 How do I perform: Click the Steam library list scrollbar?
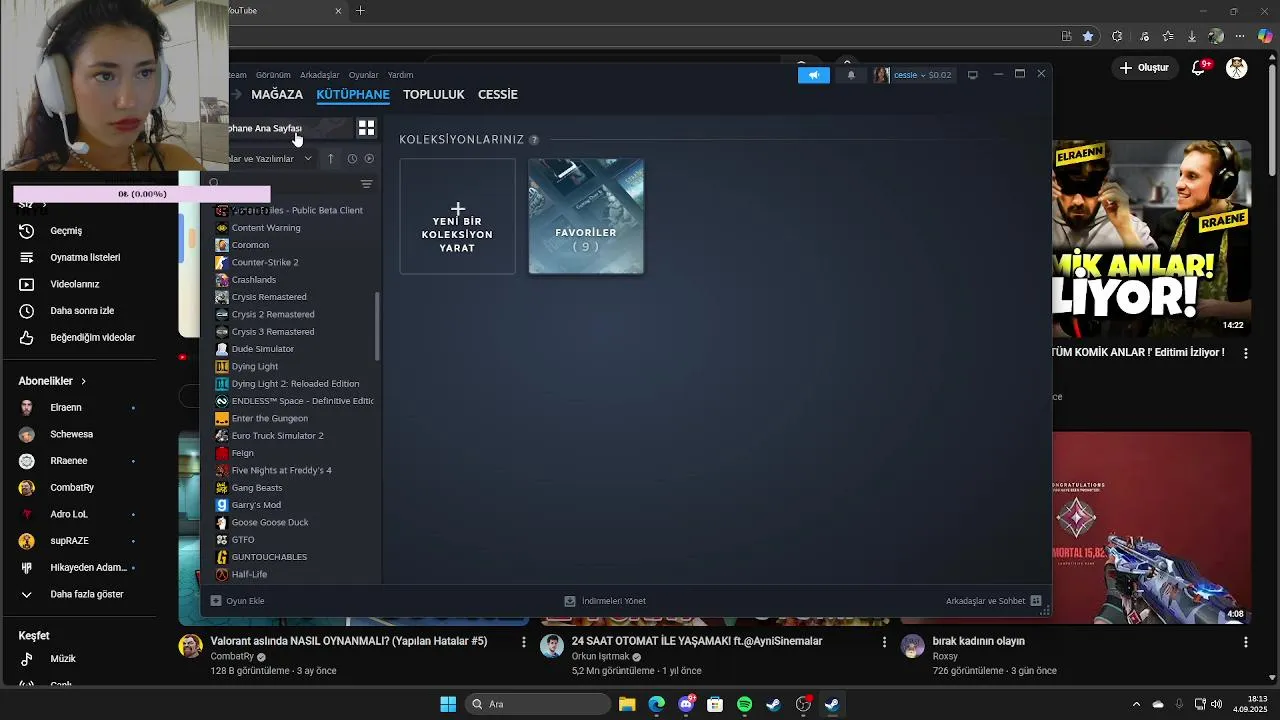pyautogui.click(x=377, y=327)
